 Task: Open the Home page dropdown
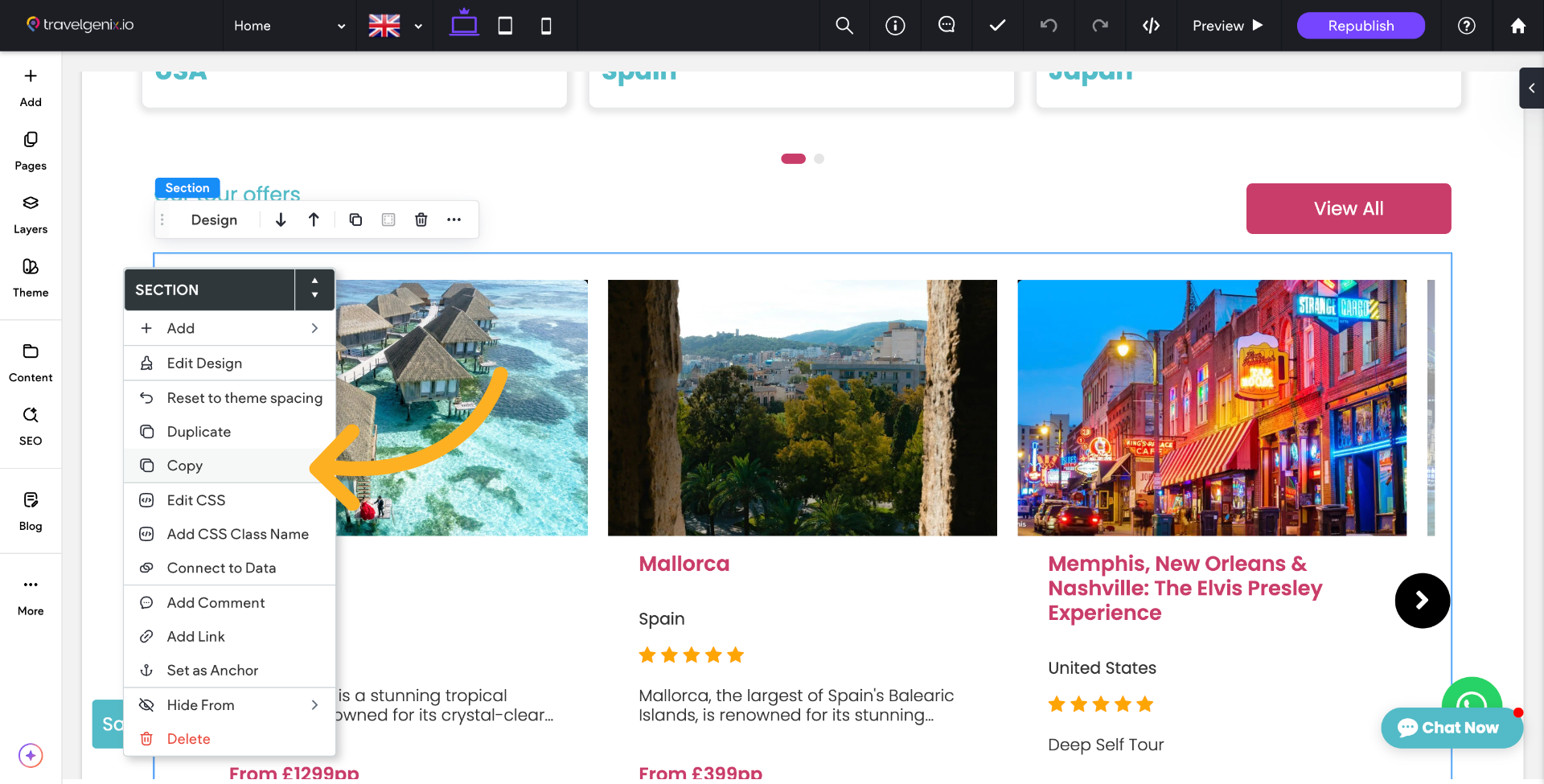[289, 26]
